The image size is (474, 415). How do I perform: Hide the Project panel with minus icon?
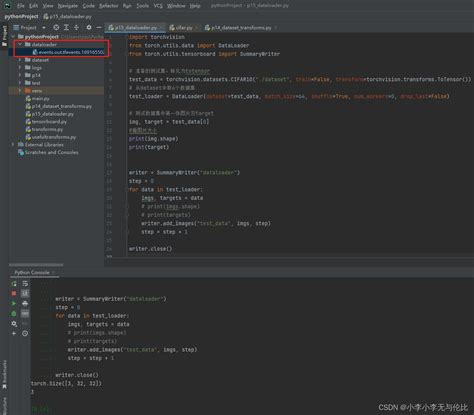click(x=99, y=27)
